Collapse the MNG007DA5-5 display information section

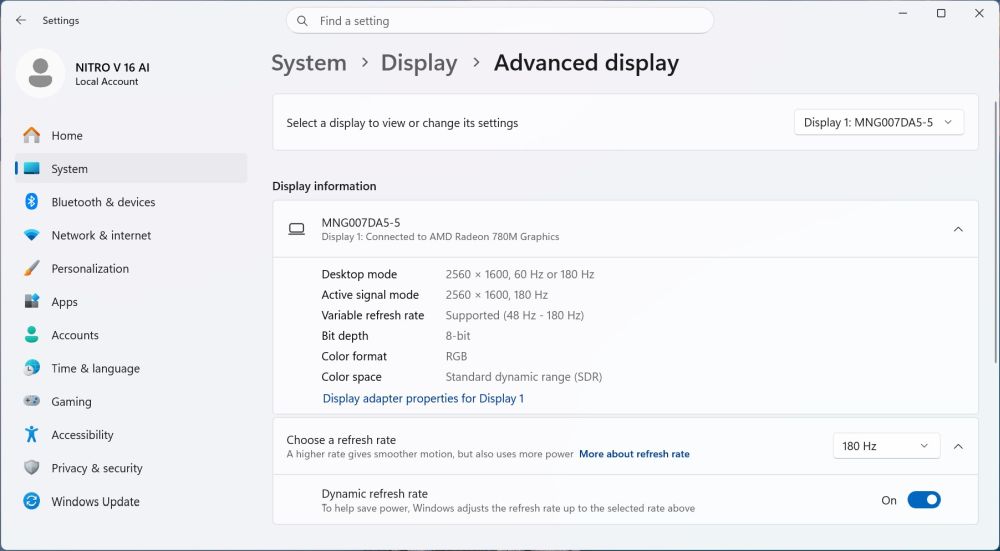[958, 229]
